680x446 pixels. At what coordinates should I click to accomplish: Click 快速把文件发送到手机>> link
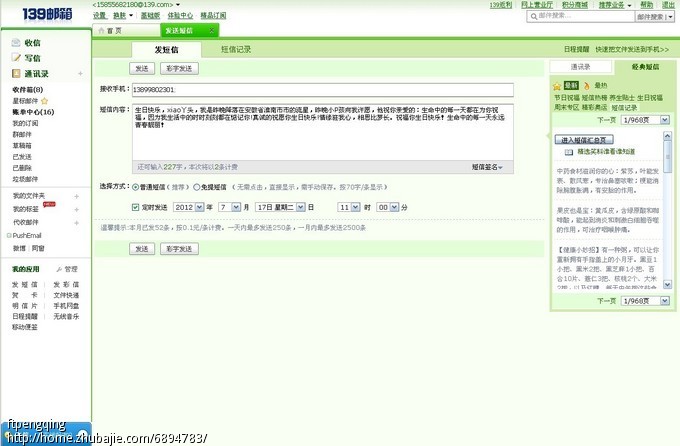632,49
